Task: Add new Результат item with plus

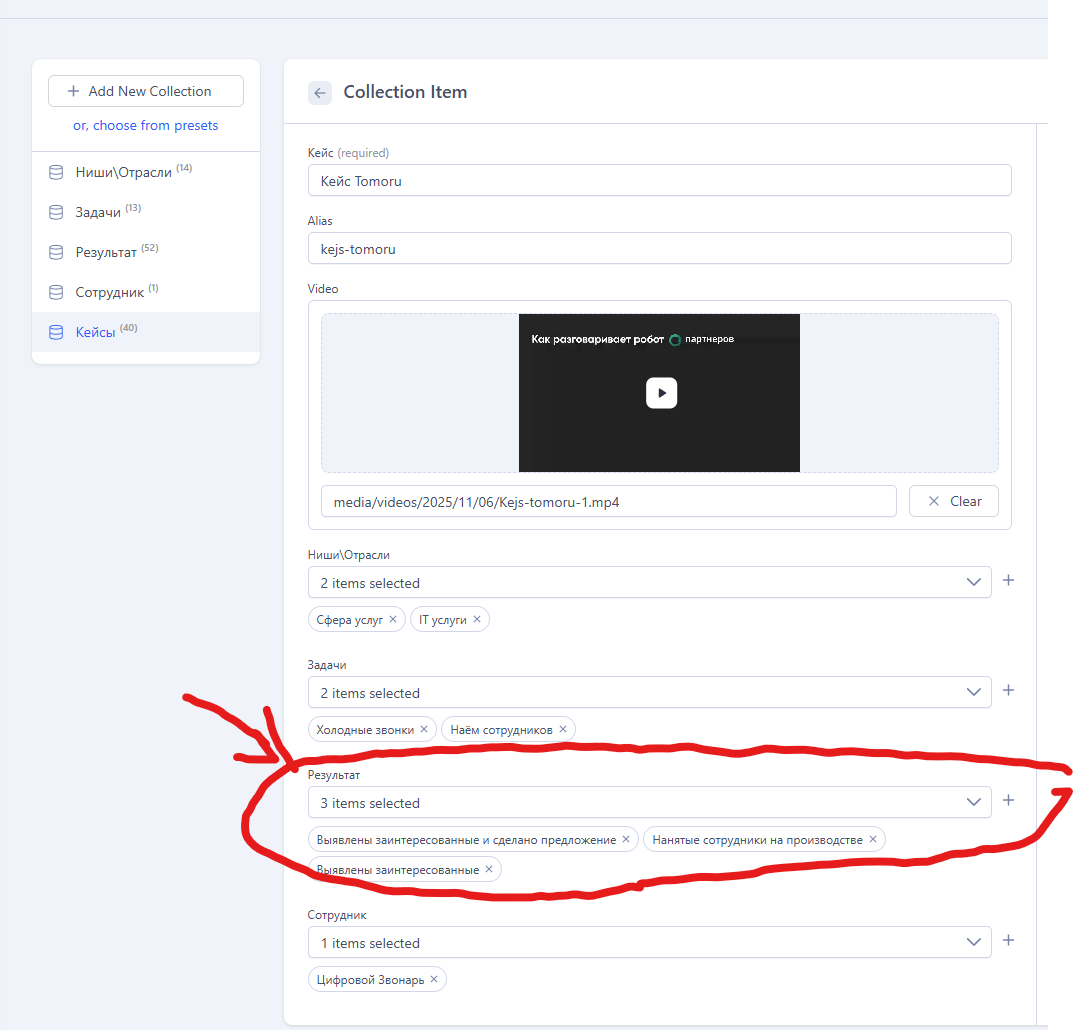Action: [x=1008, y=801]
